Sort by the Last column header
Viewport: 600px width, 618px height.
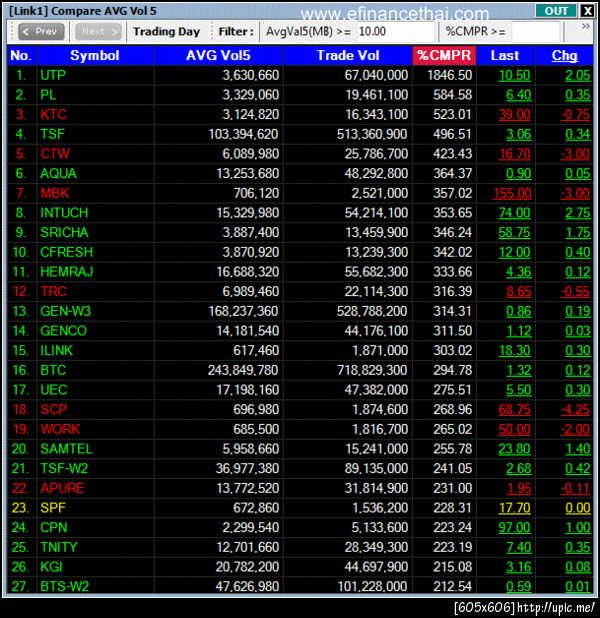(x=505, y=56)
